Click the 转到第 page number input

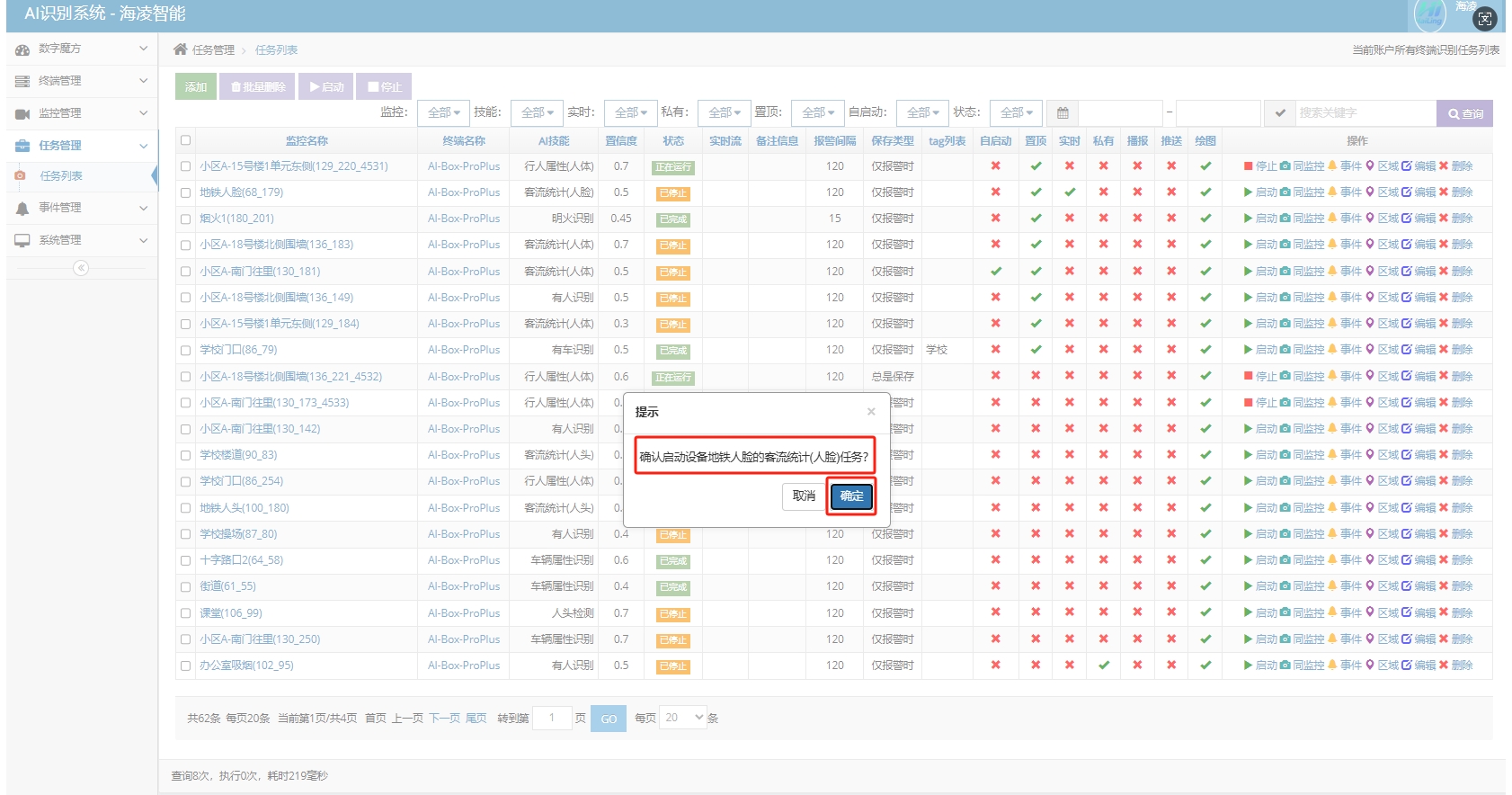(x=552, y=718)
